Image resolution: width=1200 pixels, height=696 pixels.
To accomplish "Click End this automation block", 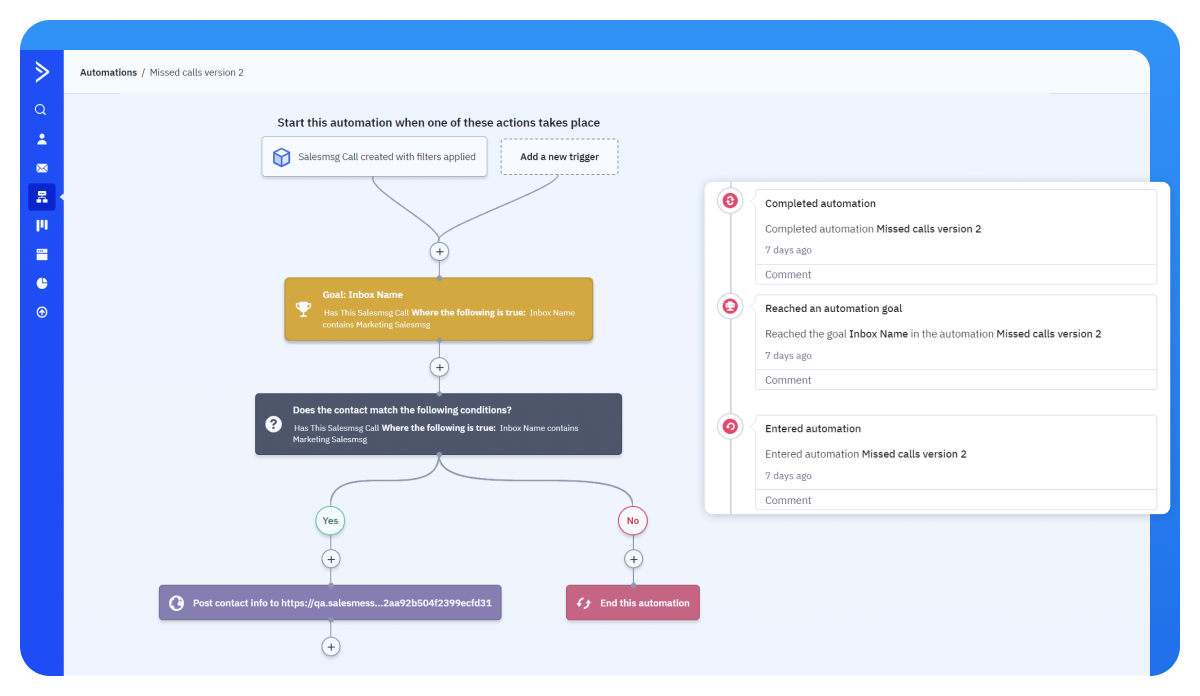I will (x=632, y=602).
